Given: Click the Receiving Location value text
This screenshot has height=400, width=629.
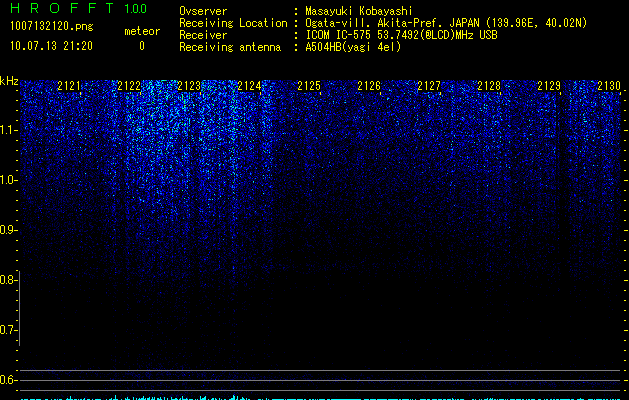Looking at the screenshot, I should click(x=446, y=23).
